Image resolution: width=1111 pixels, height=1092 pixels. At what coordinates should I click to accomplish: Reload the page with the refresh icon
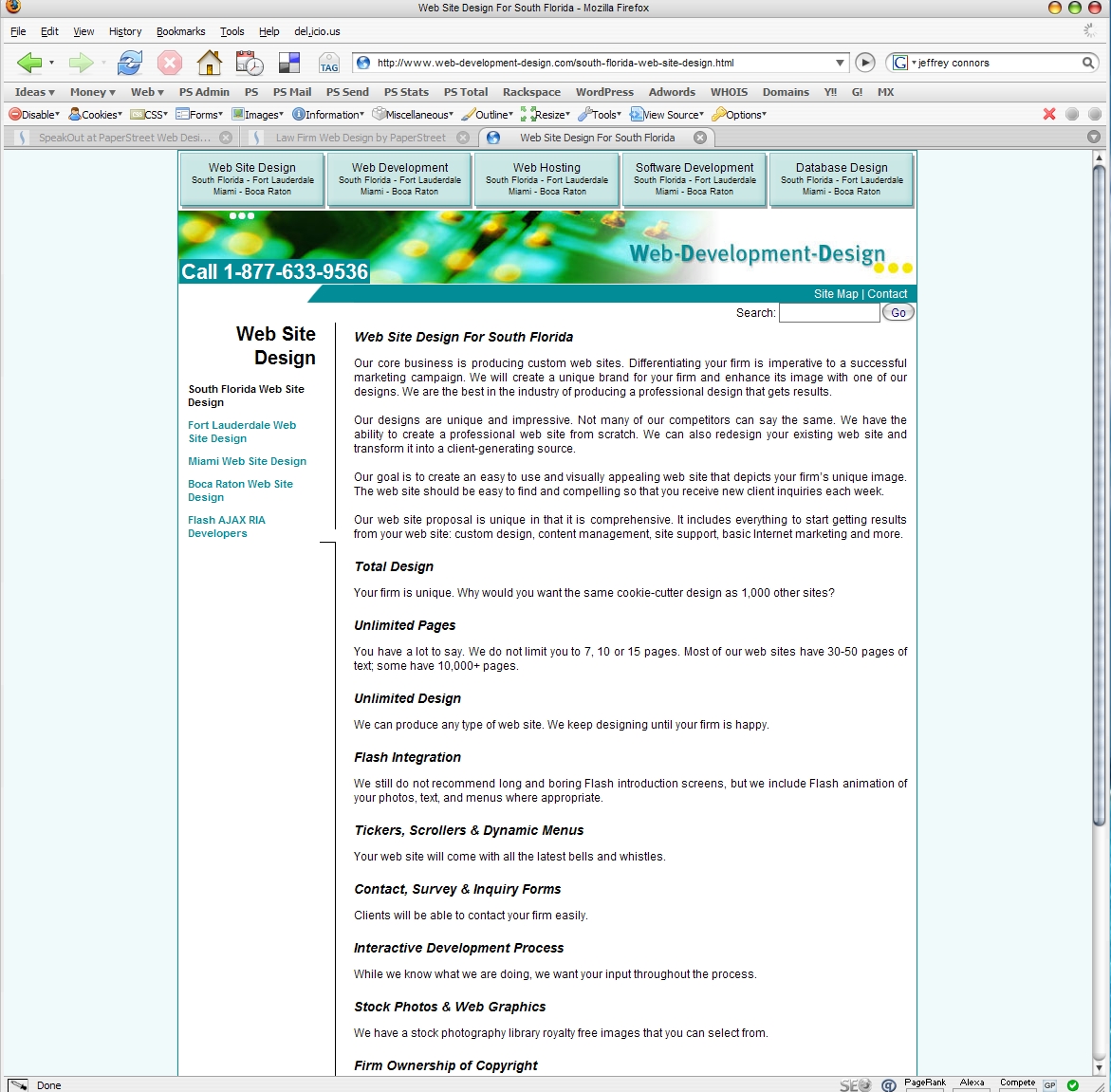pyautogui.click(x=130, y=63)
